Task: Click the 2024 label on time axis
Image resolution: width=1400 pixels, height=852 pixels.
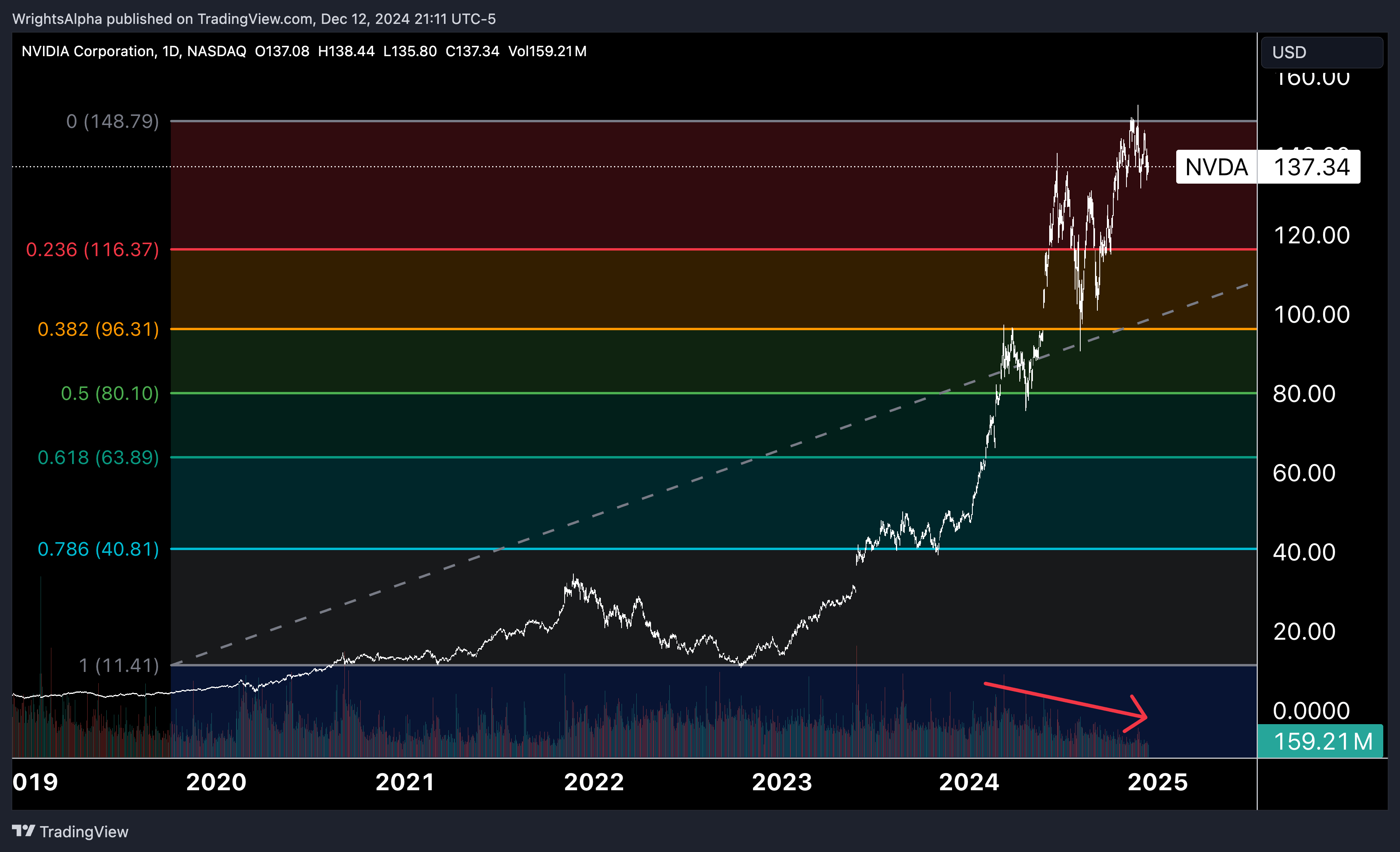Action: pyautogui.click(x=969, y=782)
